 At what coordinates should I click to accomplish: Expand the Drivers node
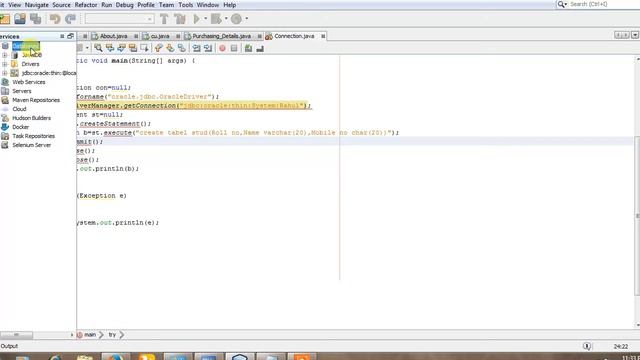(4, 64)
